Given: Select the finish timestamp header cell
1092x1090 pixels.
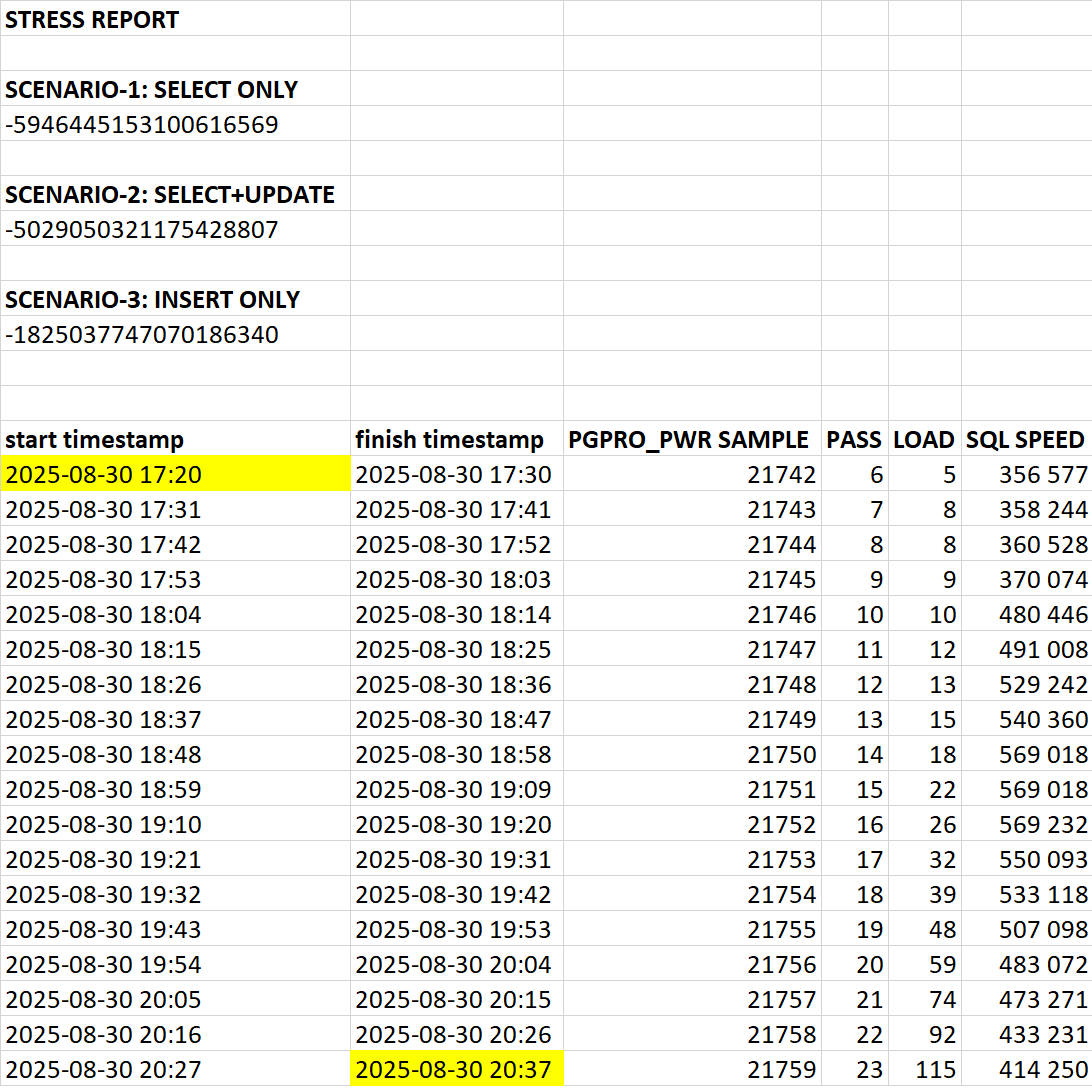Looking at the screenshot, I should point(457,439).
